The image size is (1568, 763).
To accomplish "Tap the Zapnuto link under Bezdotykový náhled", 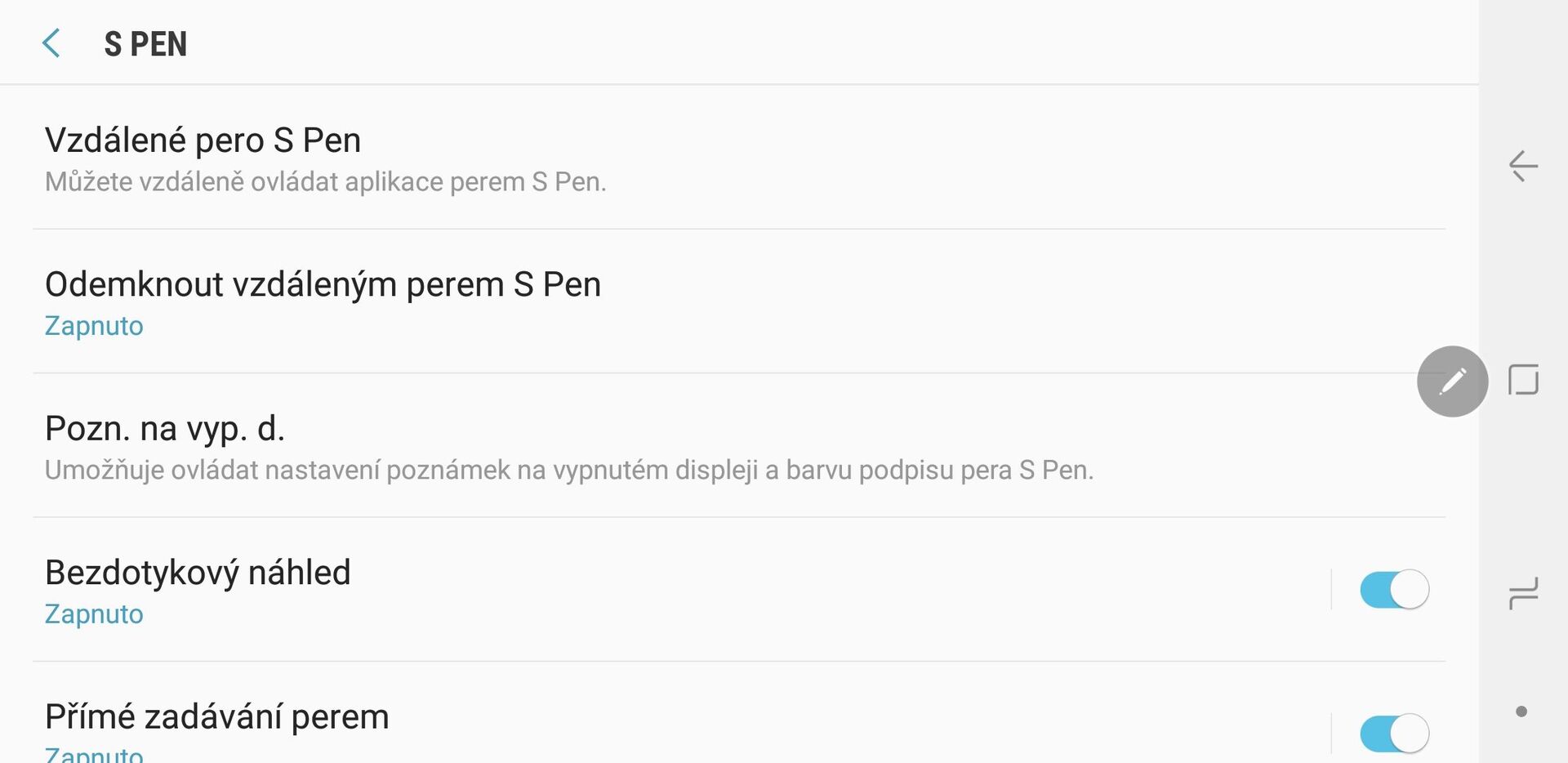I will 93,614.
